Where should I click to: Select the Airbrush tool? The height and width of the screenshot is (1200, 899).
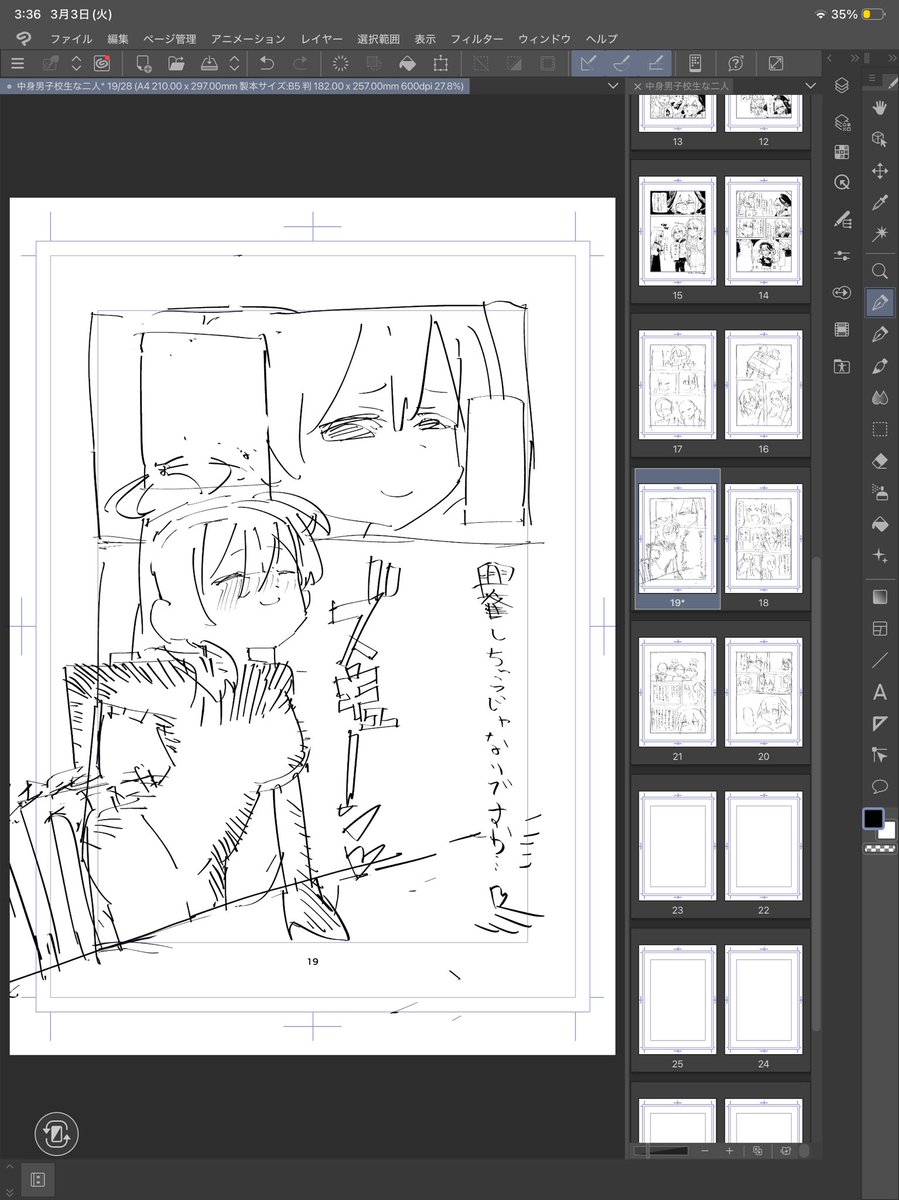point(880,492)
